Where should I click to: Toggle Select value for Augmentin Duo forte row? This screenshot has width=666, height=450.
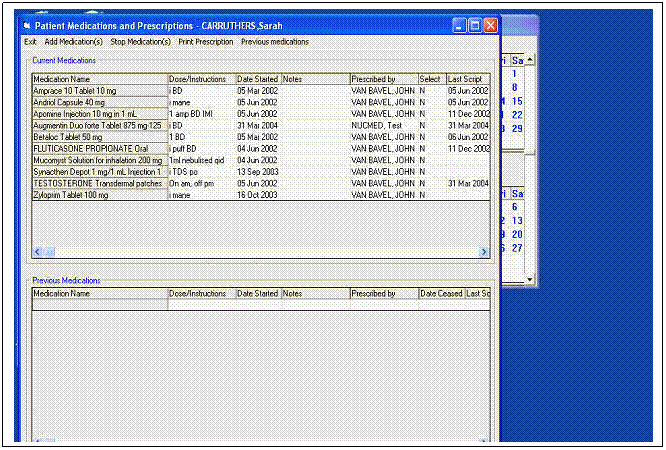pyautogui.click(x=431, y=125)
